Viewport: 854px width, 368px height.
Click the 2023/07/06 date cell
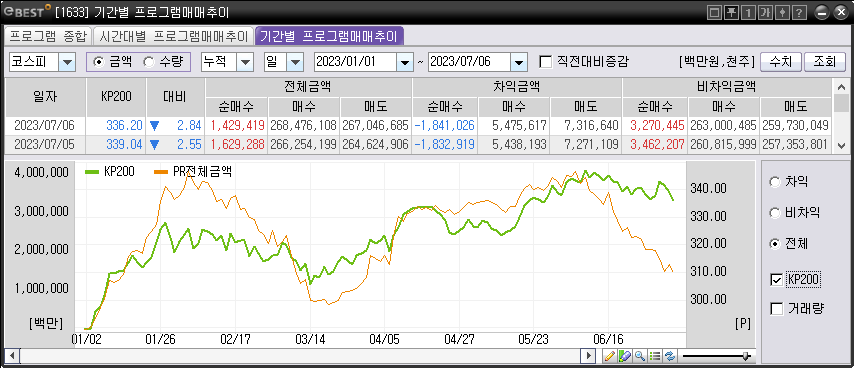coord(45,126)
